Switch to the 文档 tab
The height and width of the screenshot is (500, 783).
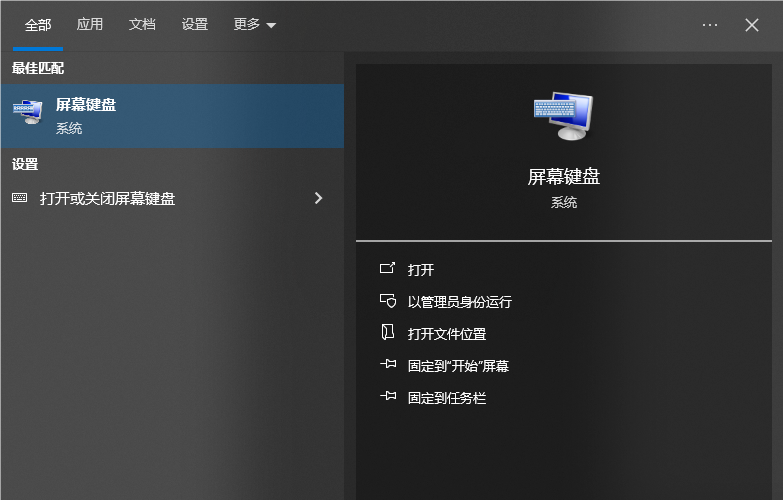tap(142, 24)
